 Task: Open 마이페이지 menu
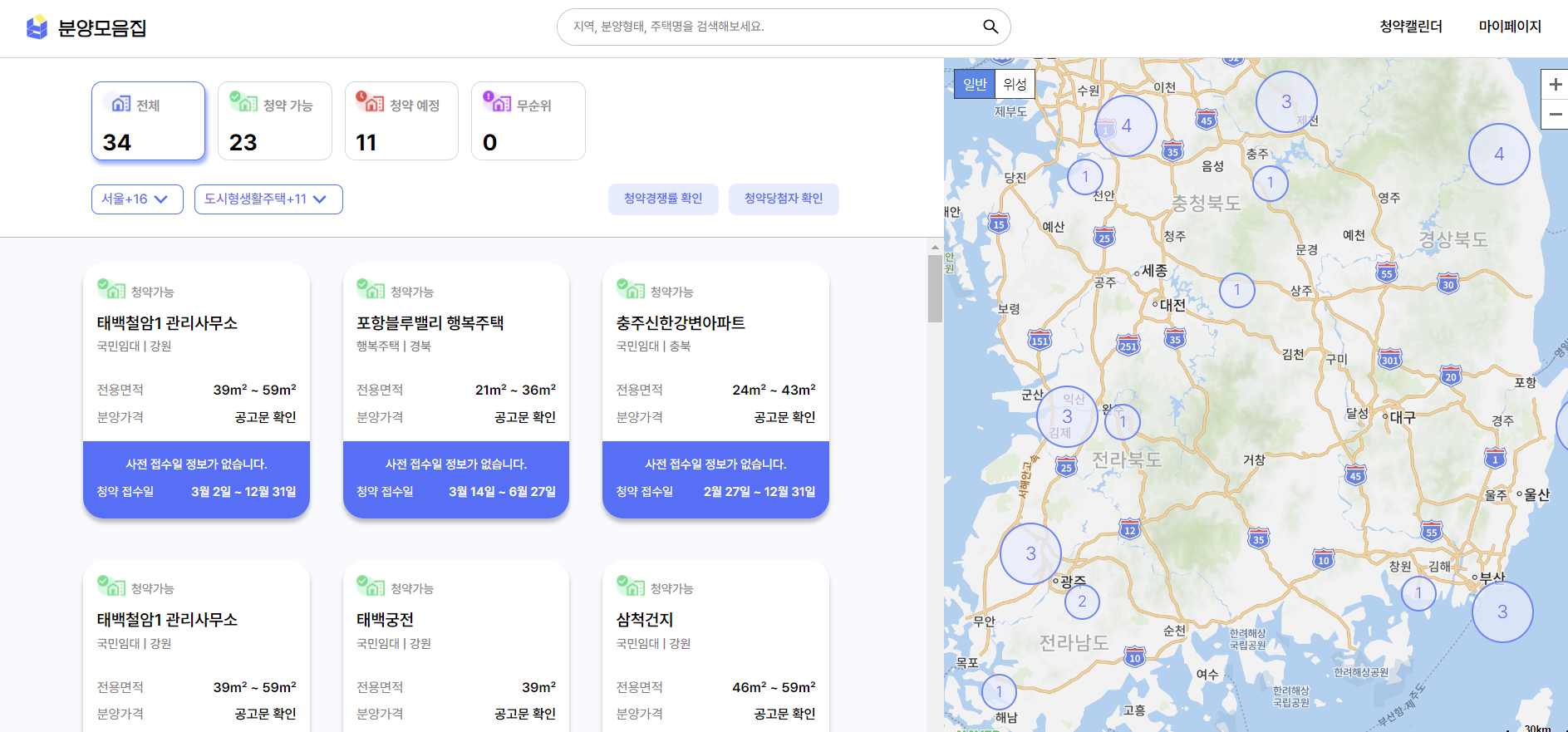pyautogui.click(x=1510, y=27)
